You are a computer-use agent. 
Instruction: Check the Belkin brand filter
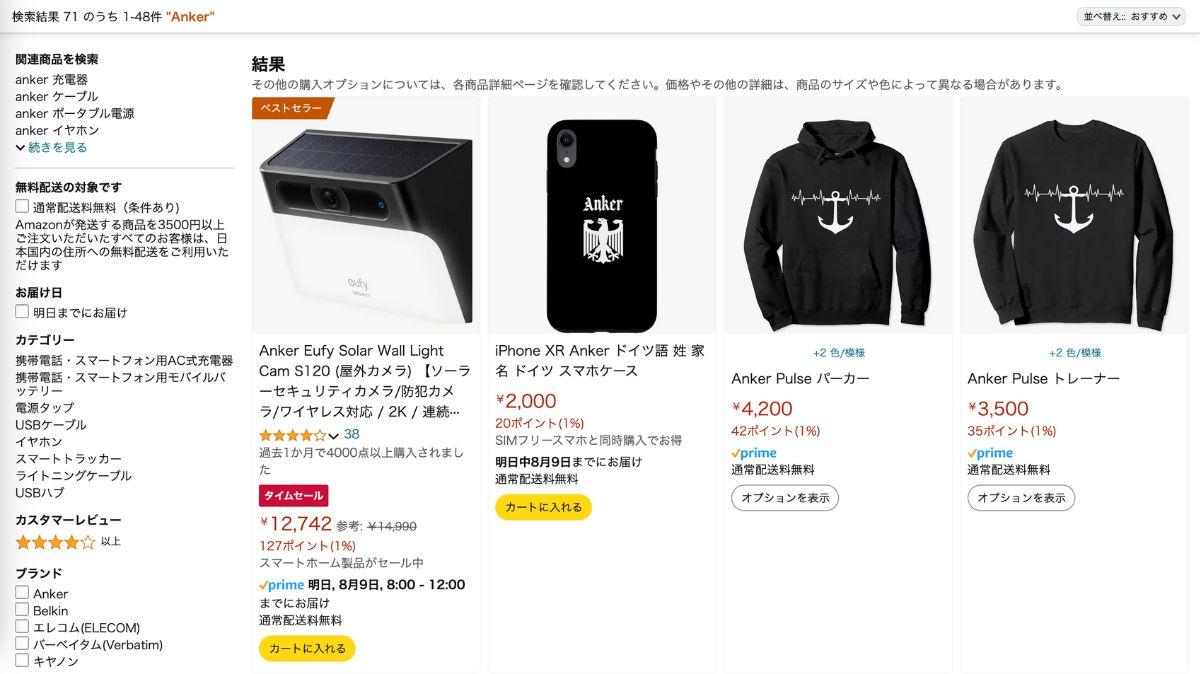point(22,610)
